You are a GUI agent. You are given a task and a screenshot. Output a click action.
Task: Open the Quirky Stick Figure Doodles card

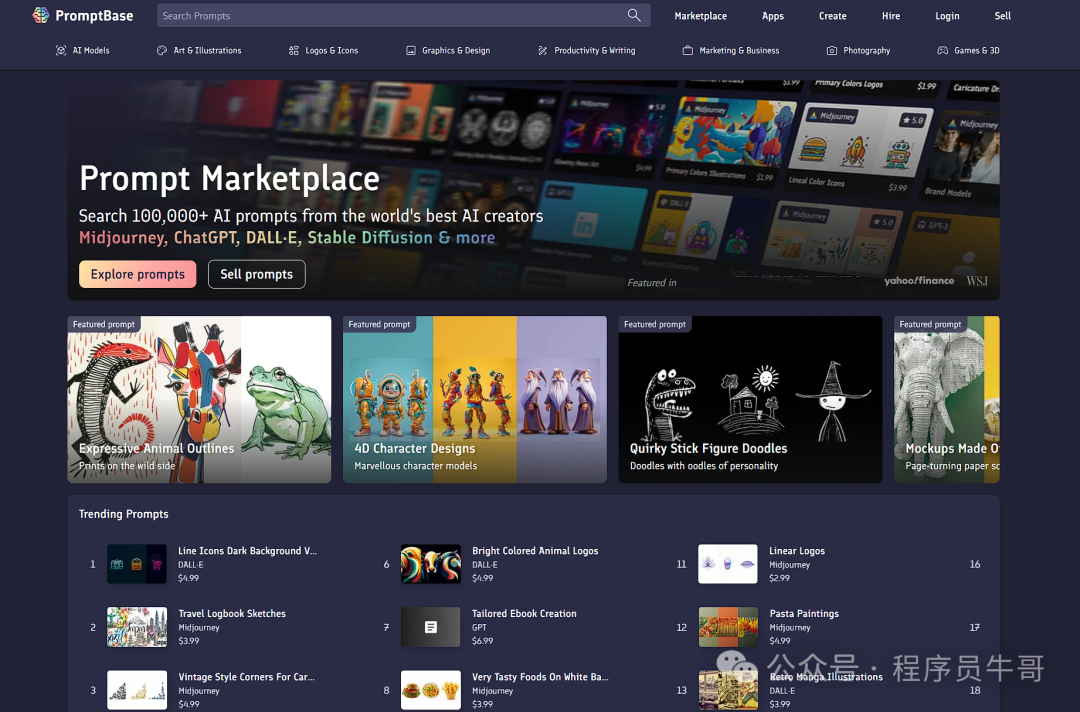pos(750,399)
